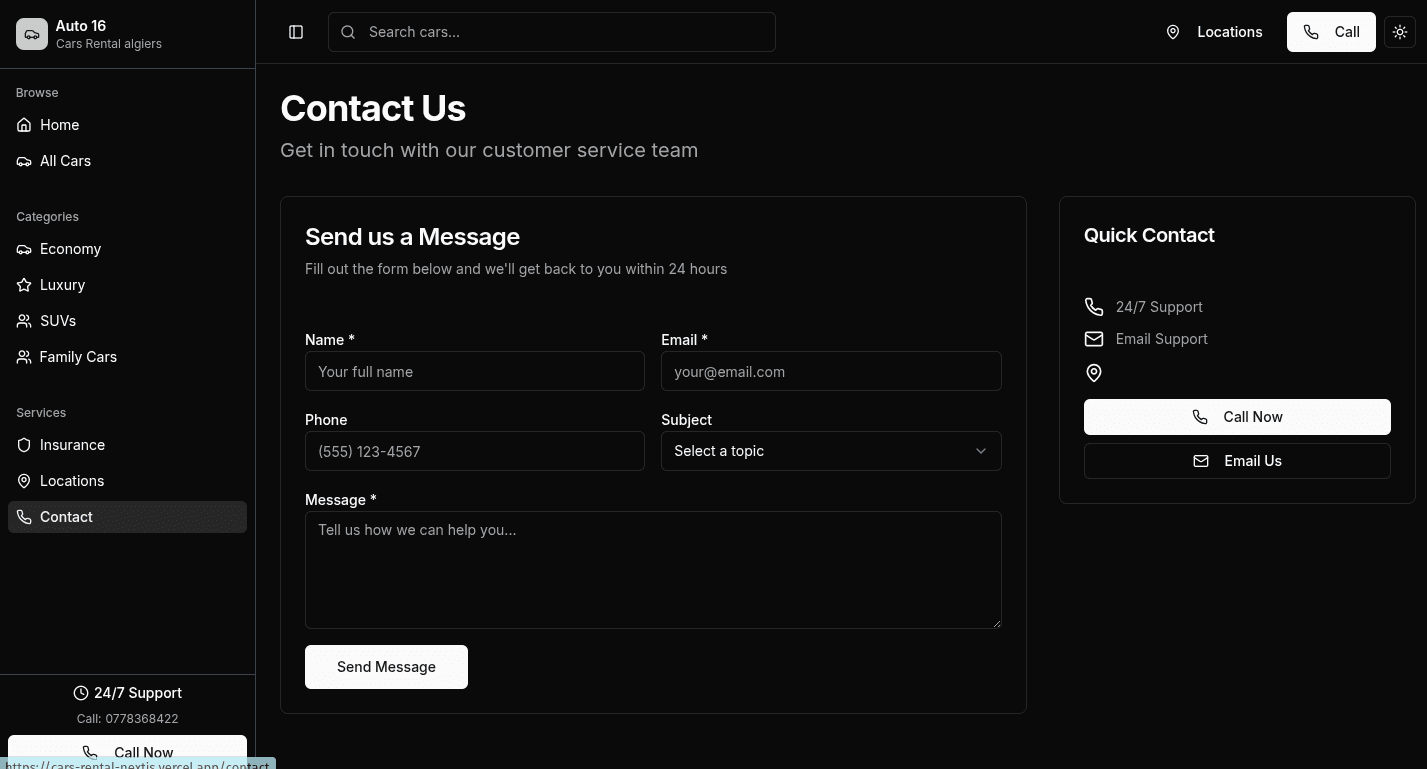The height and width of the screenshot is (769, 1427).
Task: Toggle the sidebar panel icon
Action: click(296, 32)
